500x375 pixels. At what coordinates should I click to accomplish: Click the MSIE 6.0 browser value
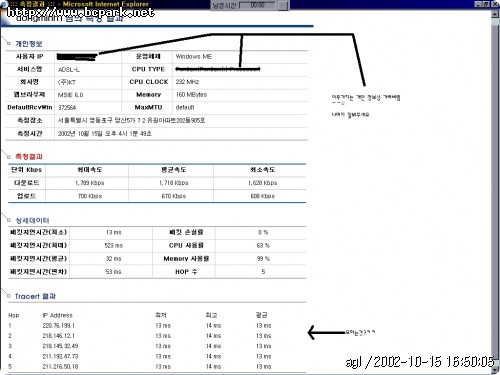[x=70, y=95]
